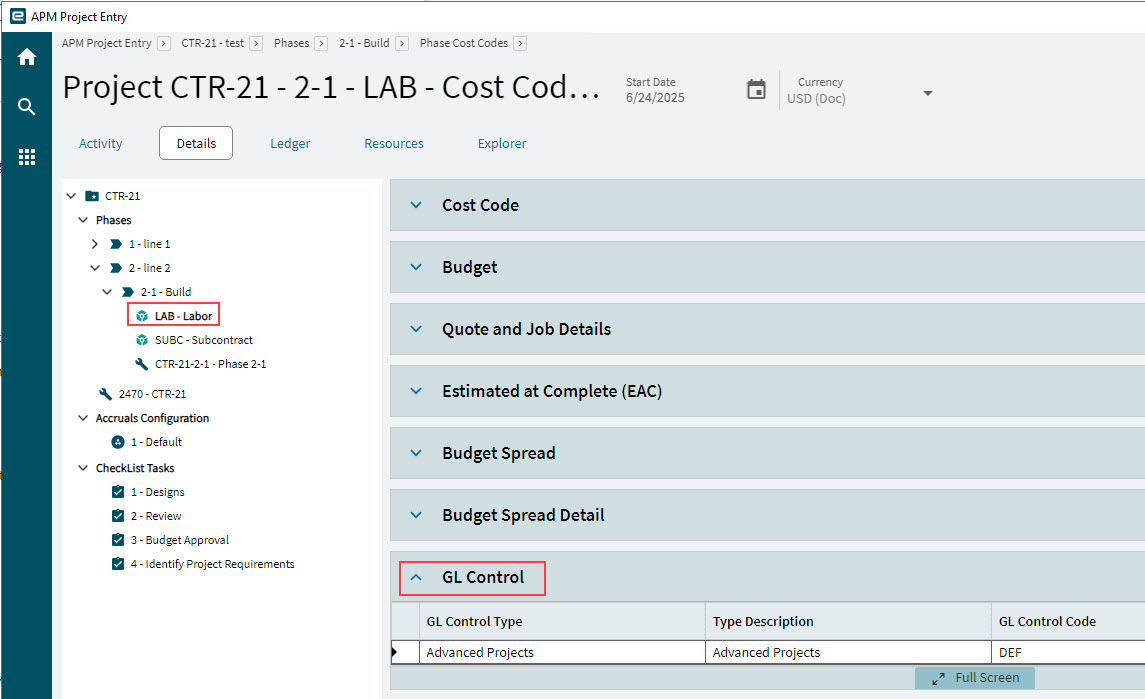Open the Explorer tab
Image resolution: width=1145 pixels, height=699 pixels.
click(x=502, y=143)
